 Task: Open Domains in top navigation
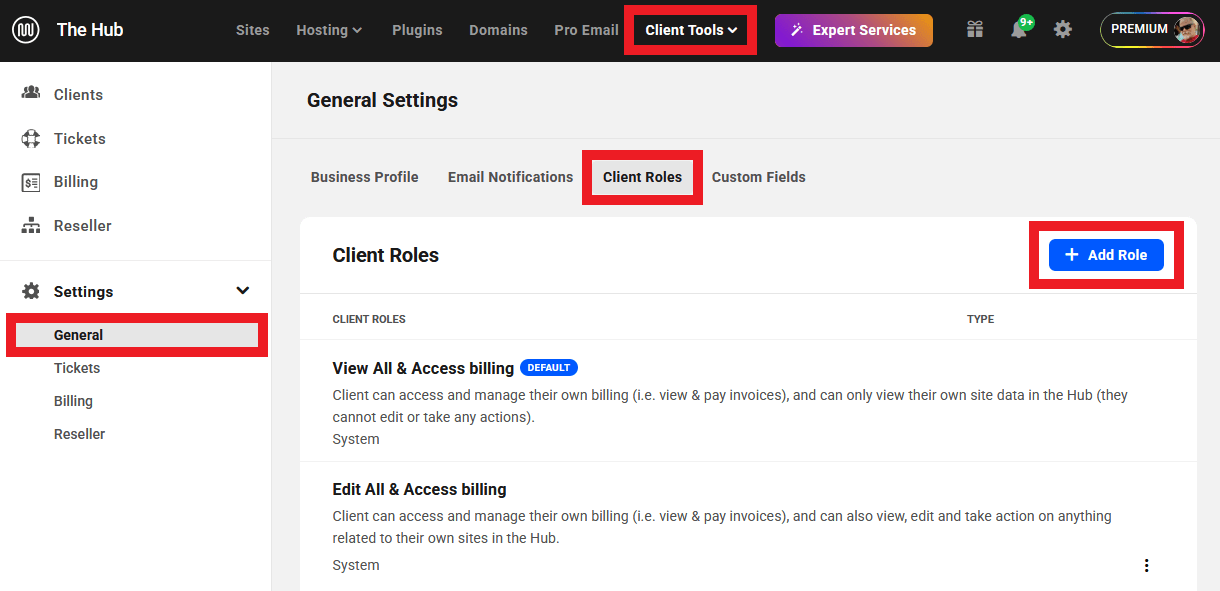pos(498,30)
